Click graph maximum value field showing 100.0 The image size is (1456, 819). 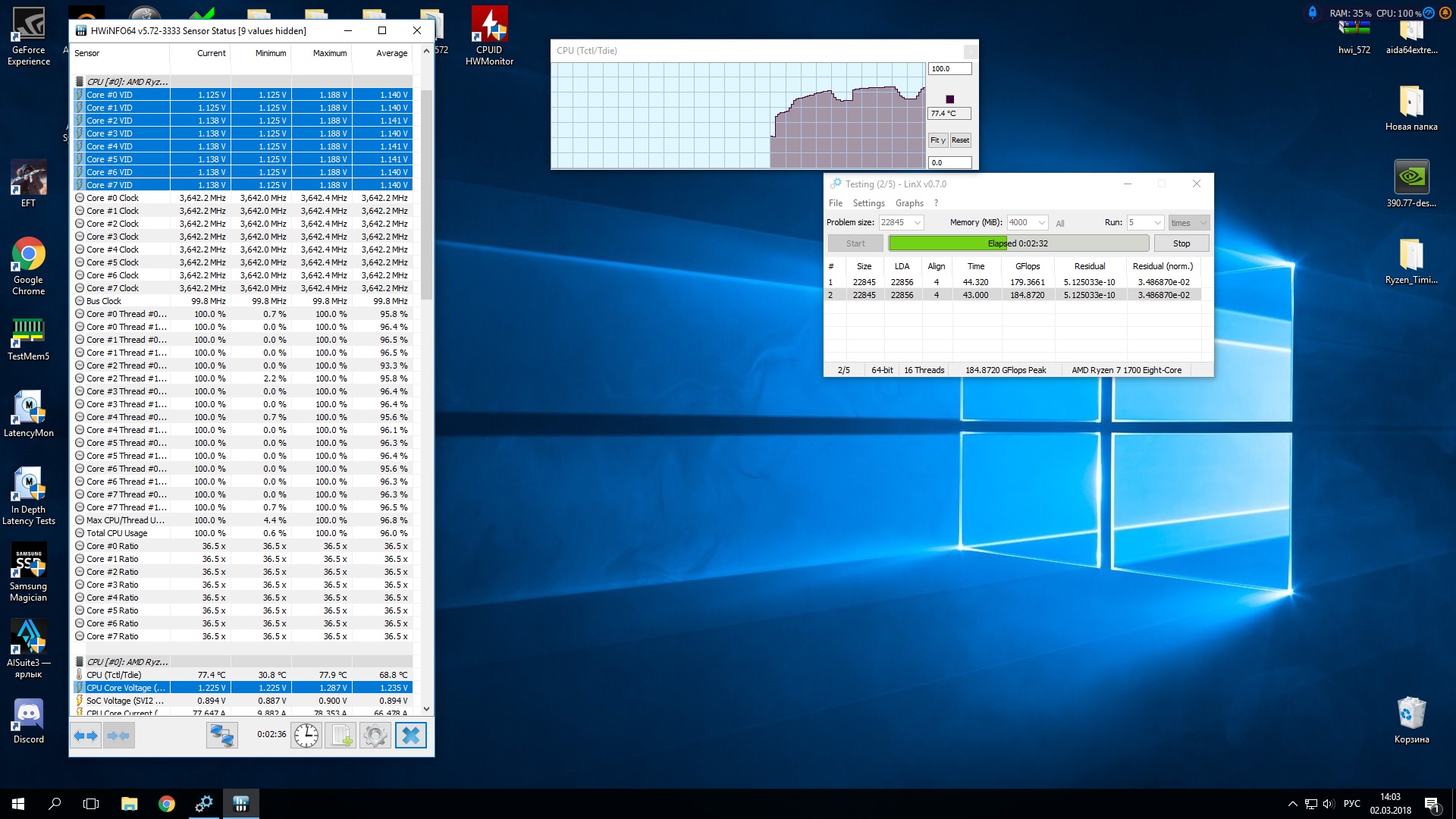949,69
